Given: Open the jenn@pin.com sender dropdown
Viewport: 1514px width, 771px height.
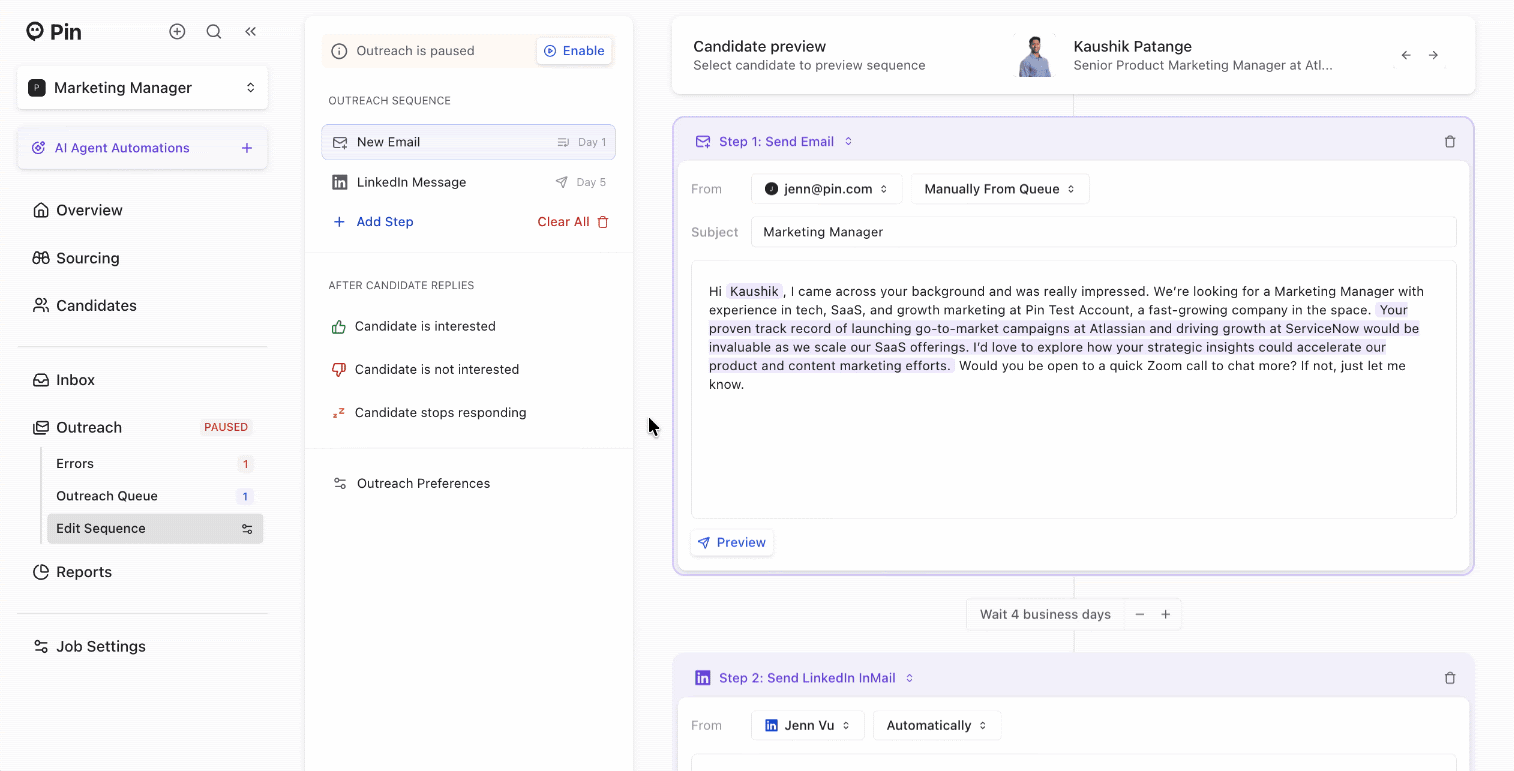Looking at the screenshot, I should pos(826,189).
